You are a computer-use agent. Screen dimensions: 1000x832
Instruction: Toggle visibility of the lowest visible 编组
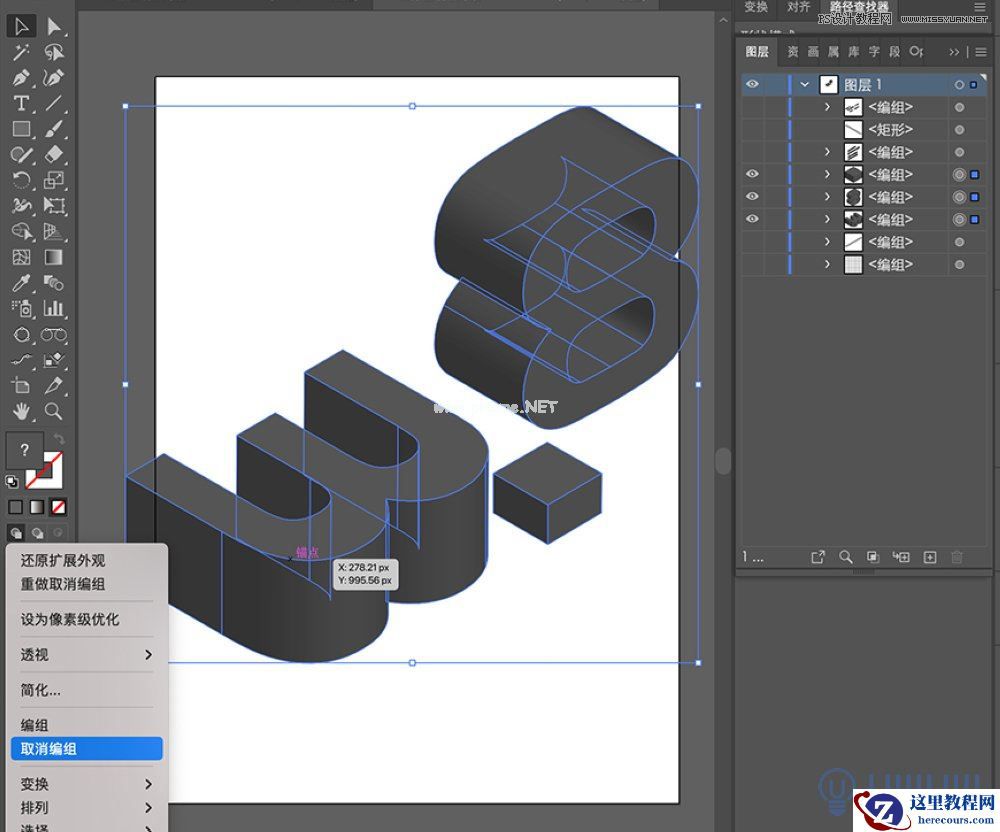[x=752, y=219]
